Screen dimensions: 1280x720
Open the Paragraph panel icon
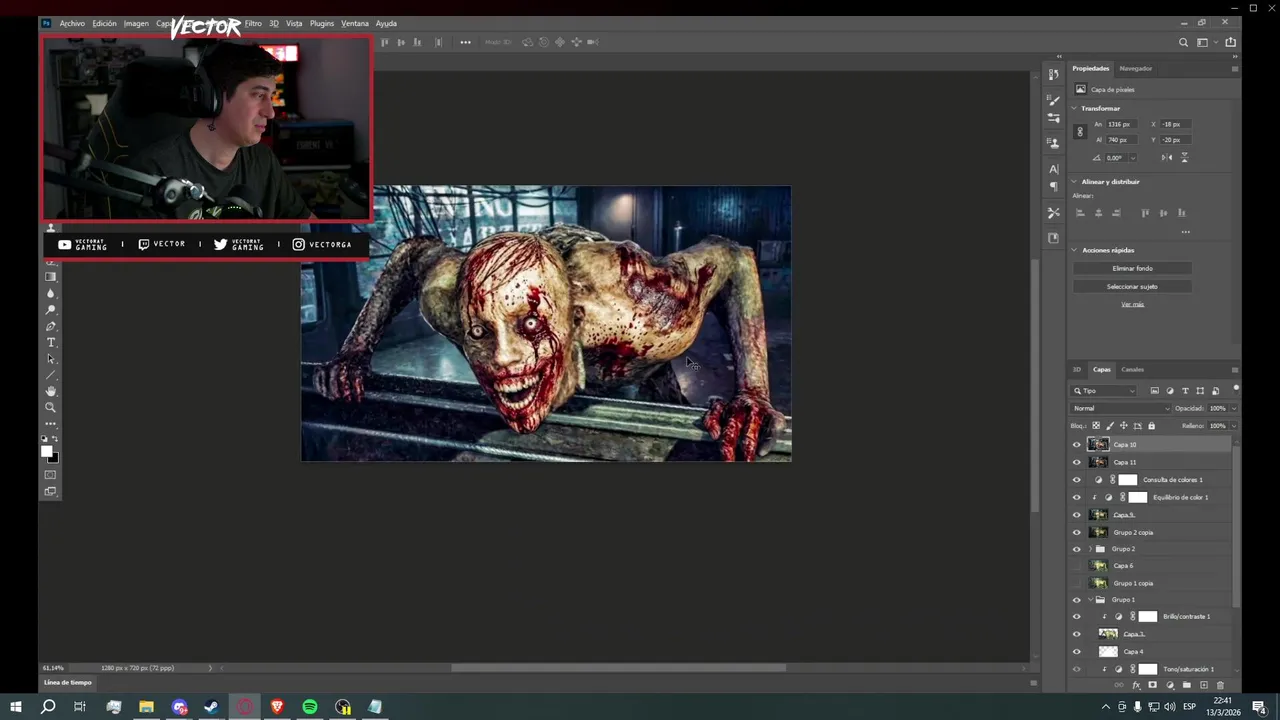[x=1053, y=187]
